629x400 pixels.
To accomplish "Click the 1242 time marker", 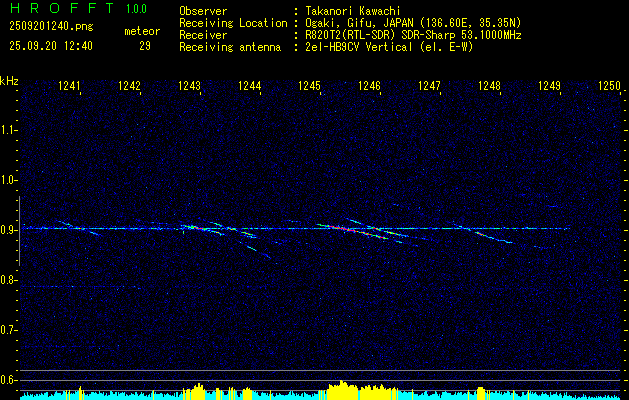I will (x=130, y=86).
